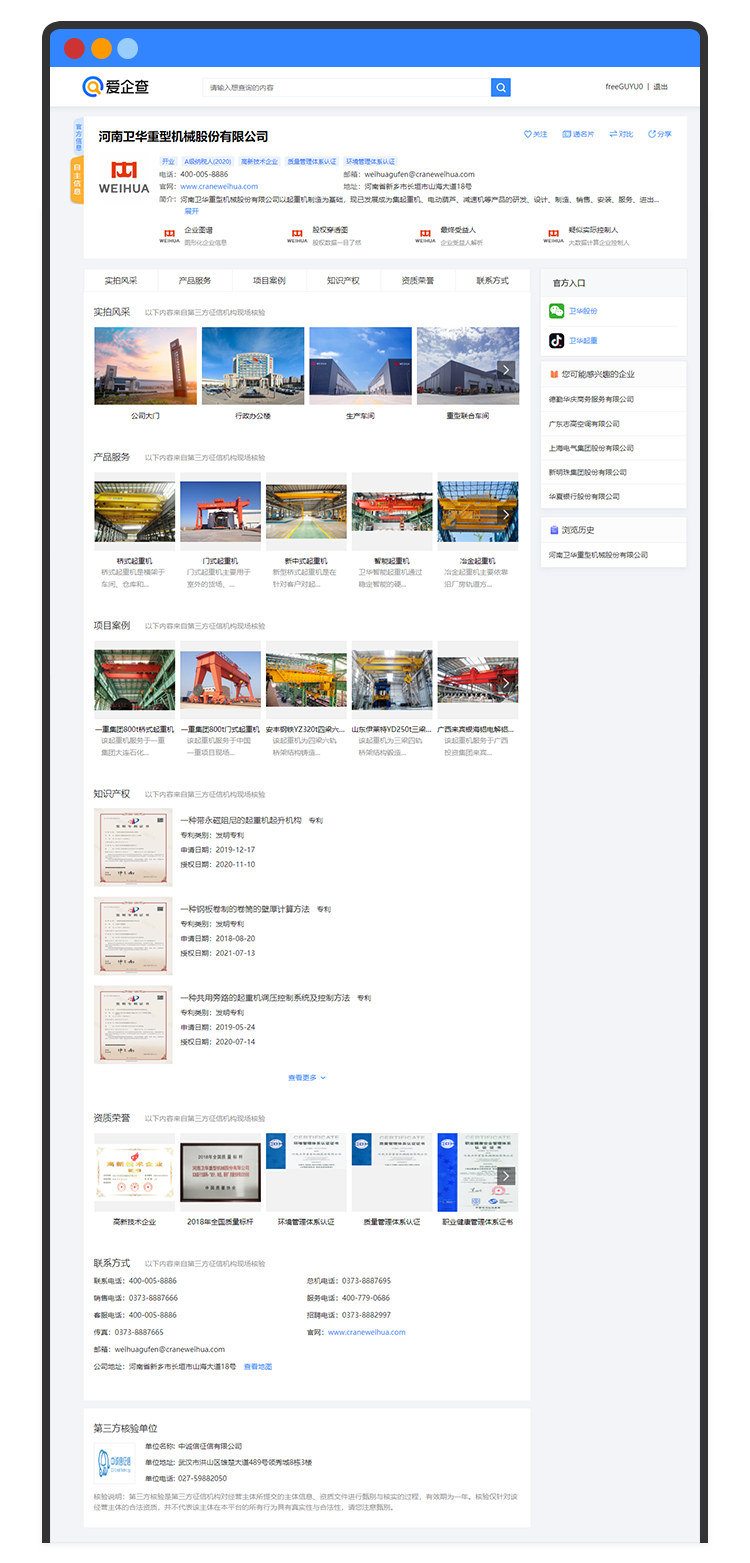The height and width of the screenshot is (1563, 750).
Task: Click next arrow in 实拍风采 gallery
Action: [507, 370]
